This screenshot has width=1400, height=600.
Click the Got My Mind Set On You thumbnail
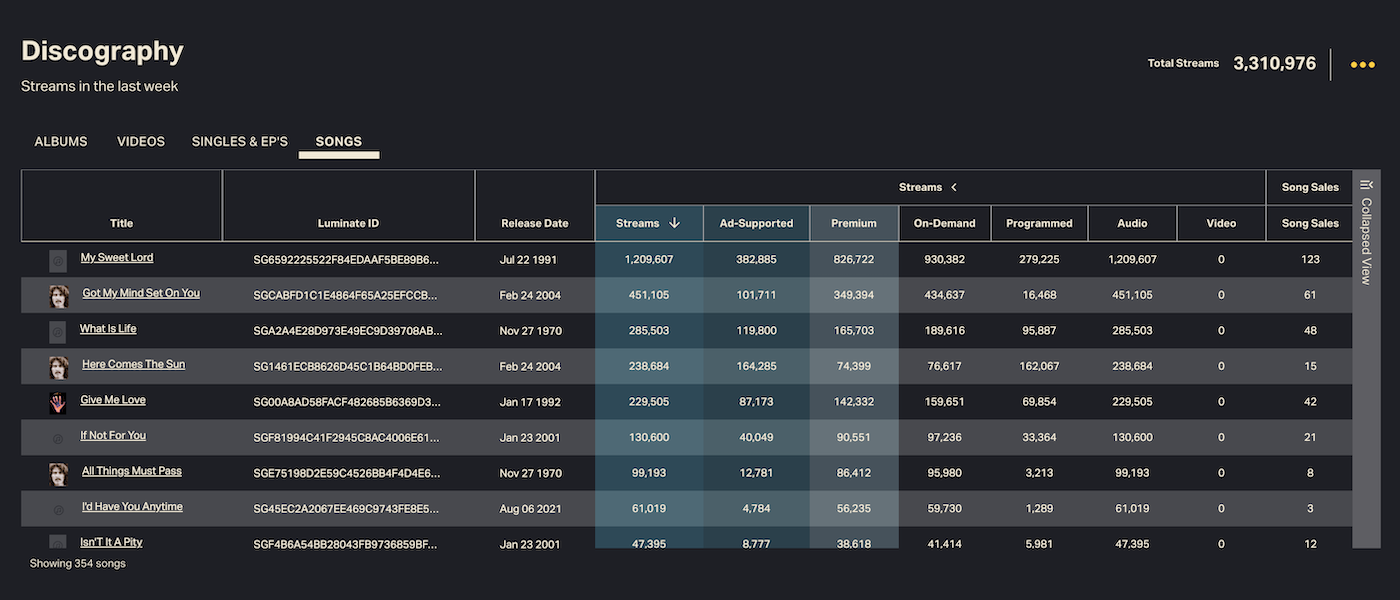click(x=59, y=296)
